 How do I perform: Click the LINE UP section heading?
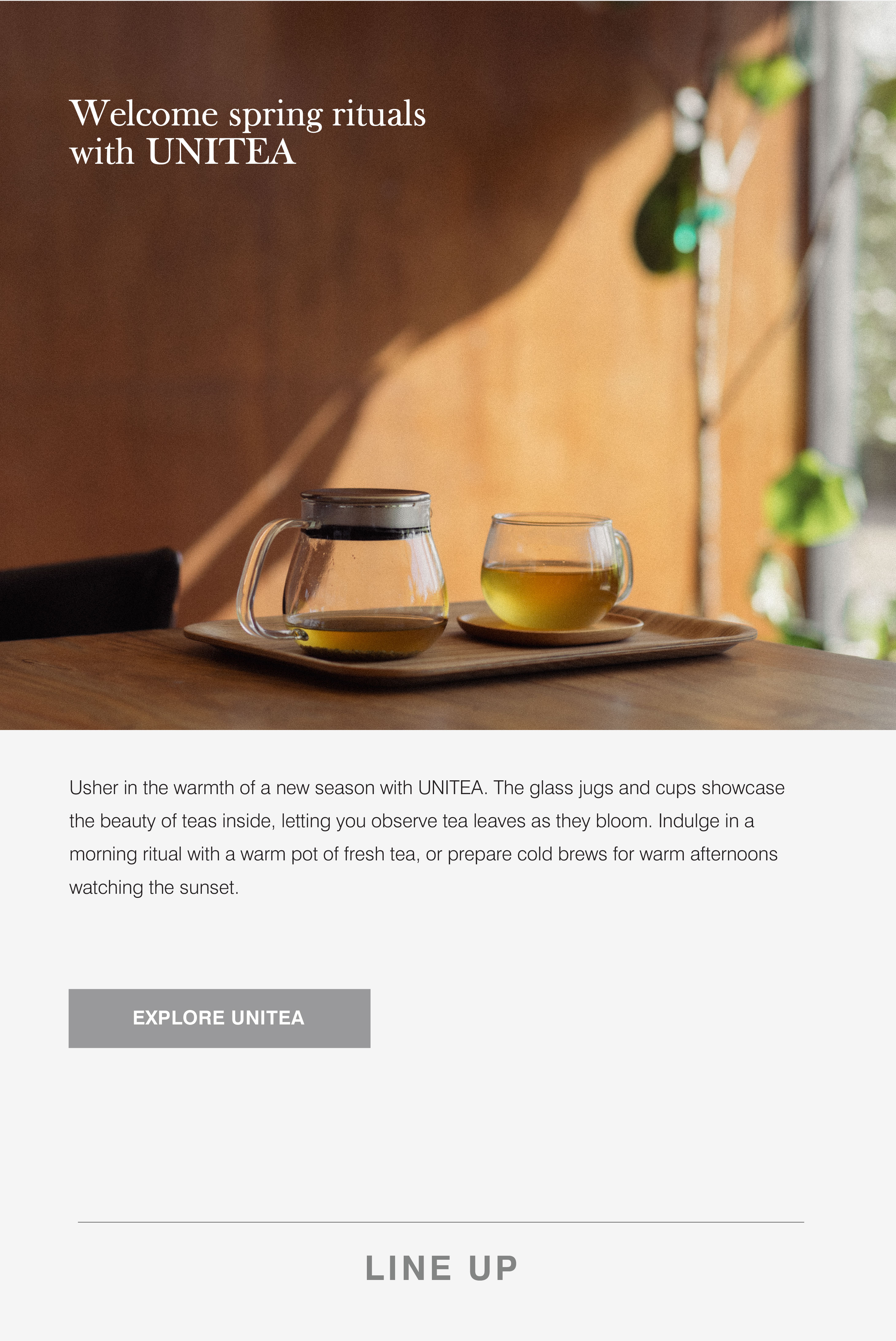coord(441,1268)
